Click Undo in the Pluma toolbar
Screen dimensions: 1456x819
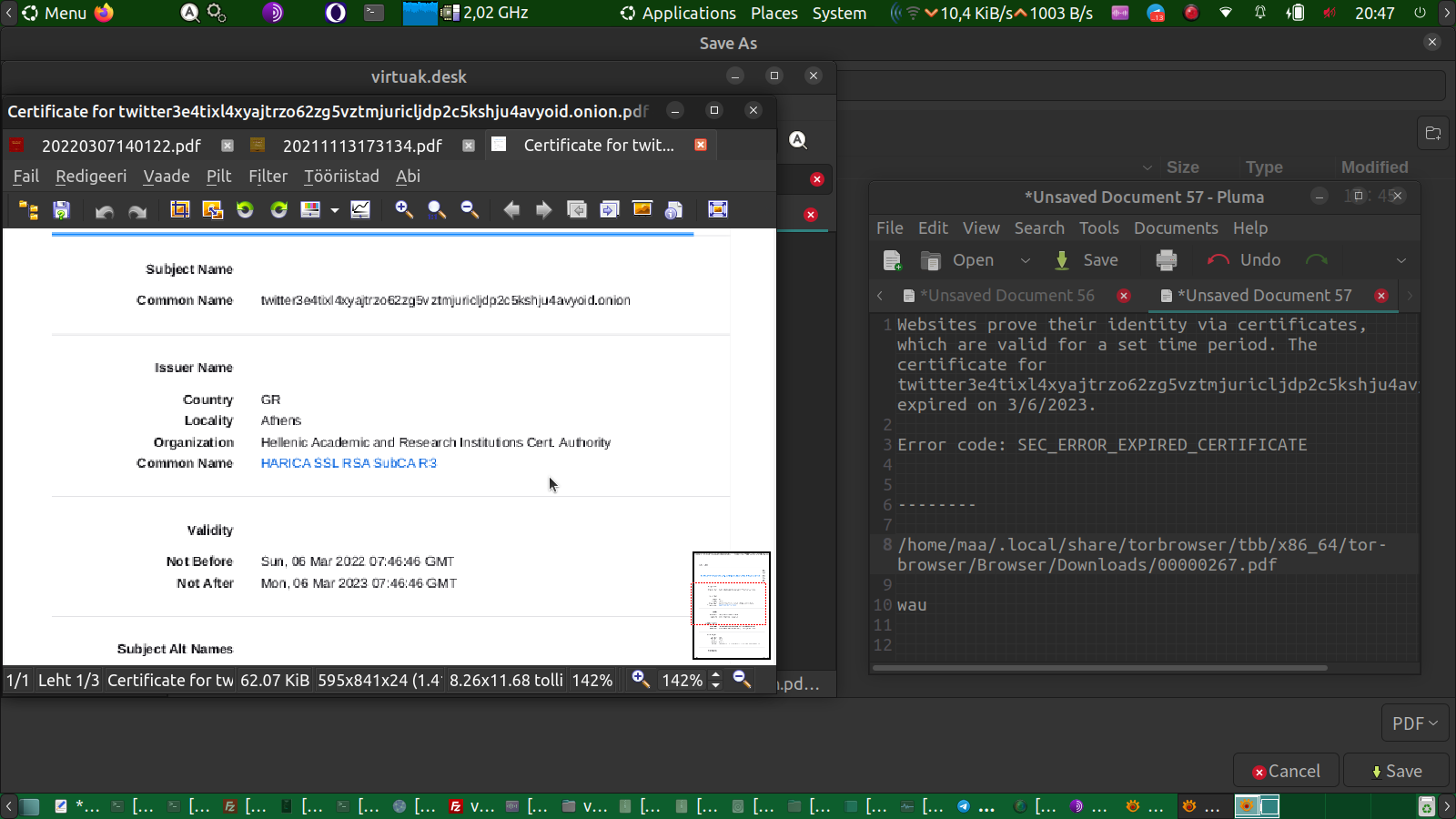click(1244, 260)
